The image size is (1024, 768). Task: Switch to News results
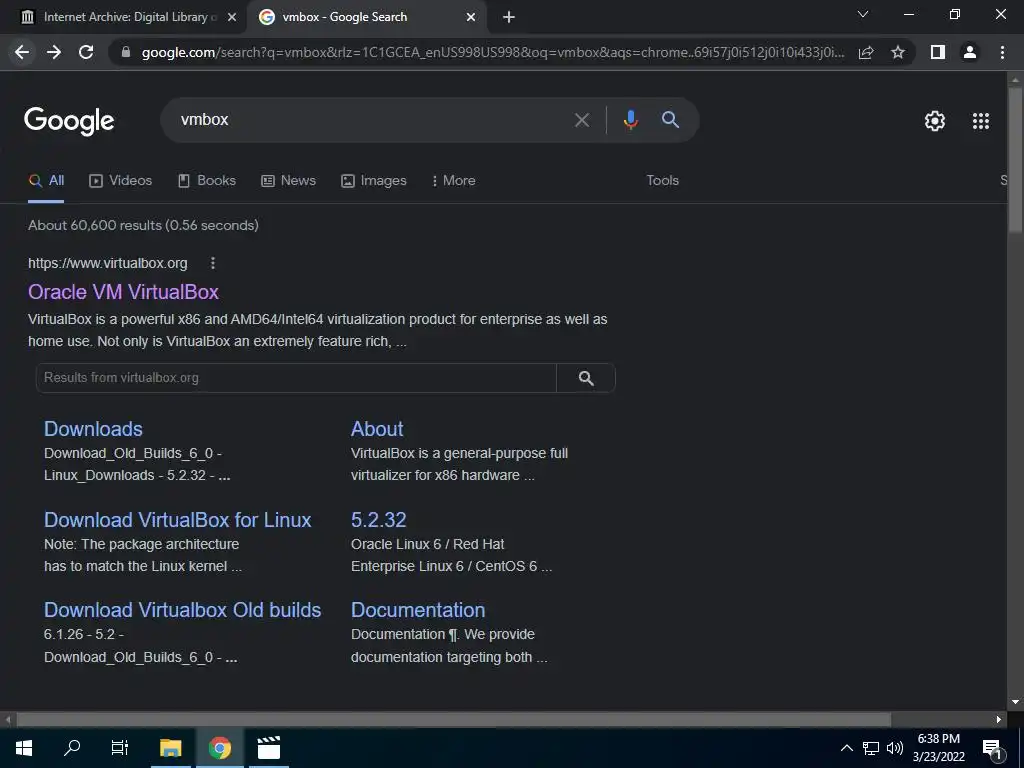pyautogui.click(x=288, y=181)
